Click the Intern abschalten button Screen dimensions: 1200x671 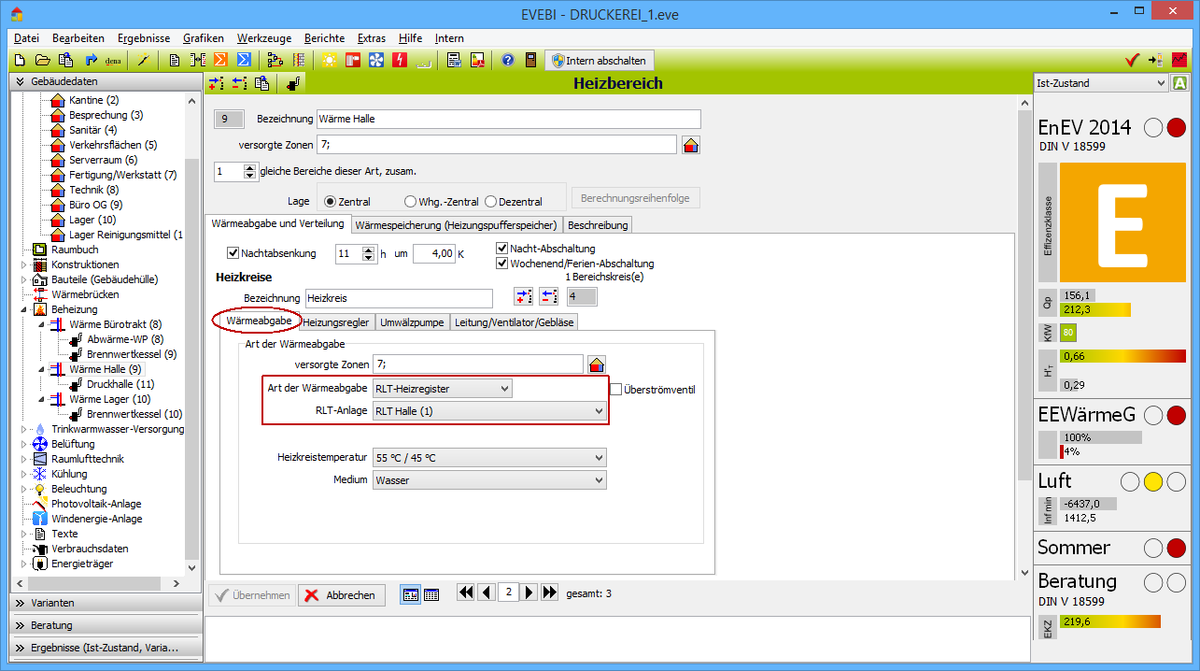point(600,60)
